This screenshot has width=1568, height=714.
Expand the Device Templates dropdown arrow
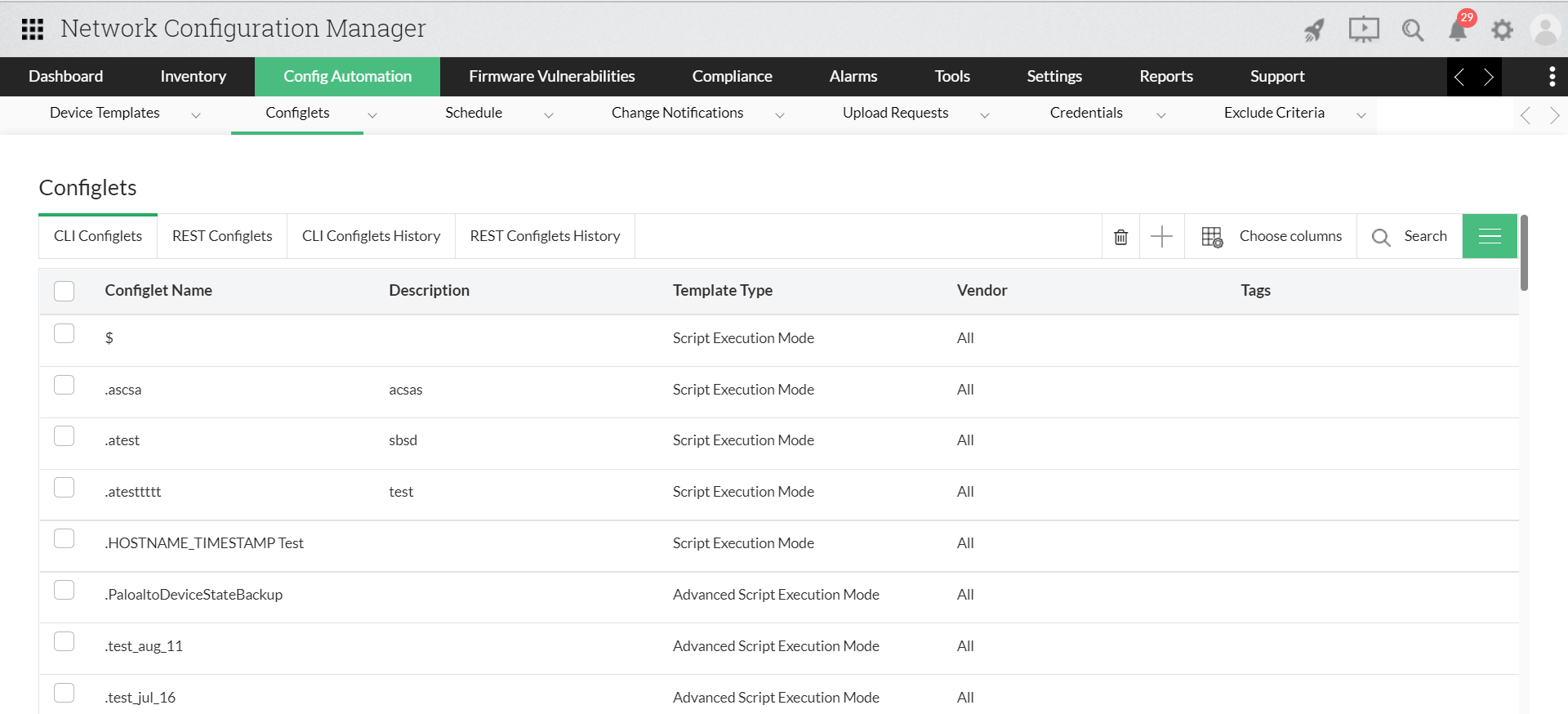tap(196, 115)
